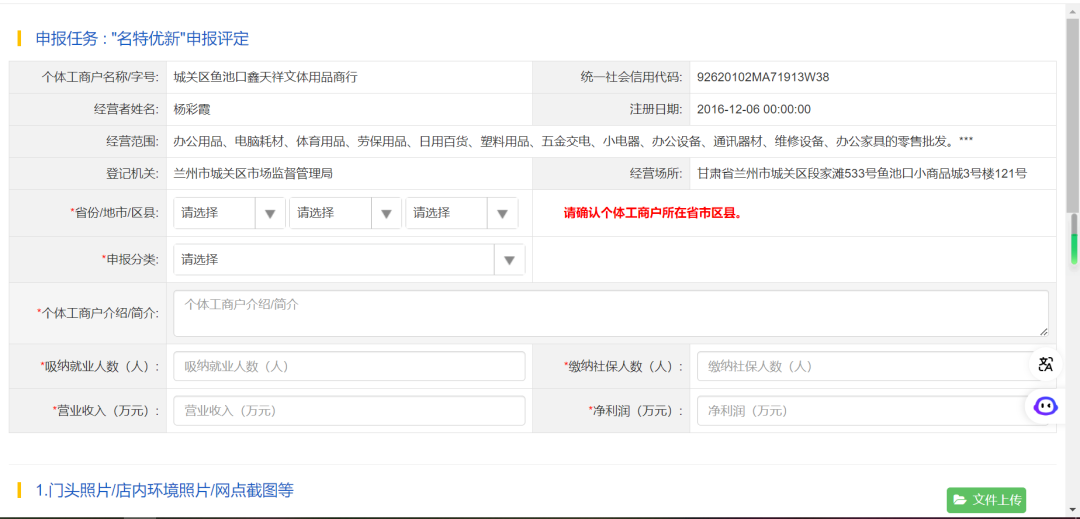Expand the 申报分类 dropdown
Image resolution: width=1080 pixels, height=519 pixels.
348,260
